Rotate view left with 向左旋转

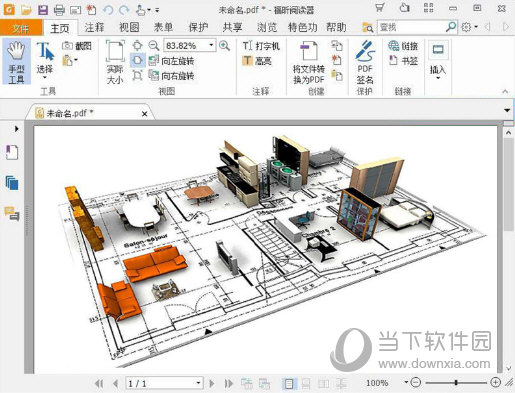click(x=172, y=61)
